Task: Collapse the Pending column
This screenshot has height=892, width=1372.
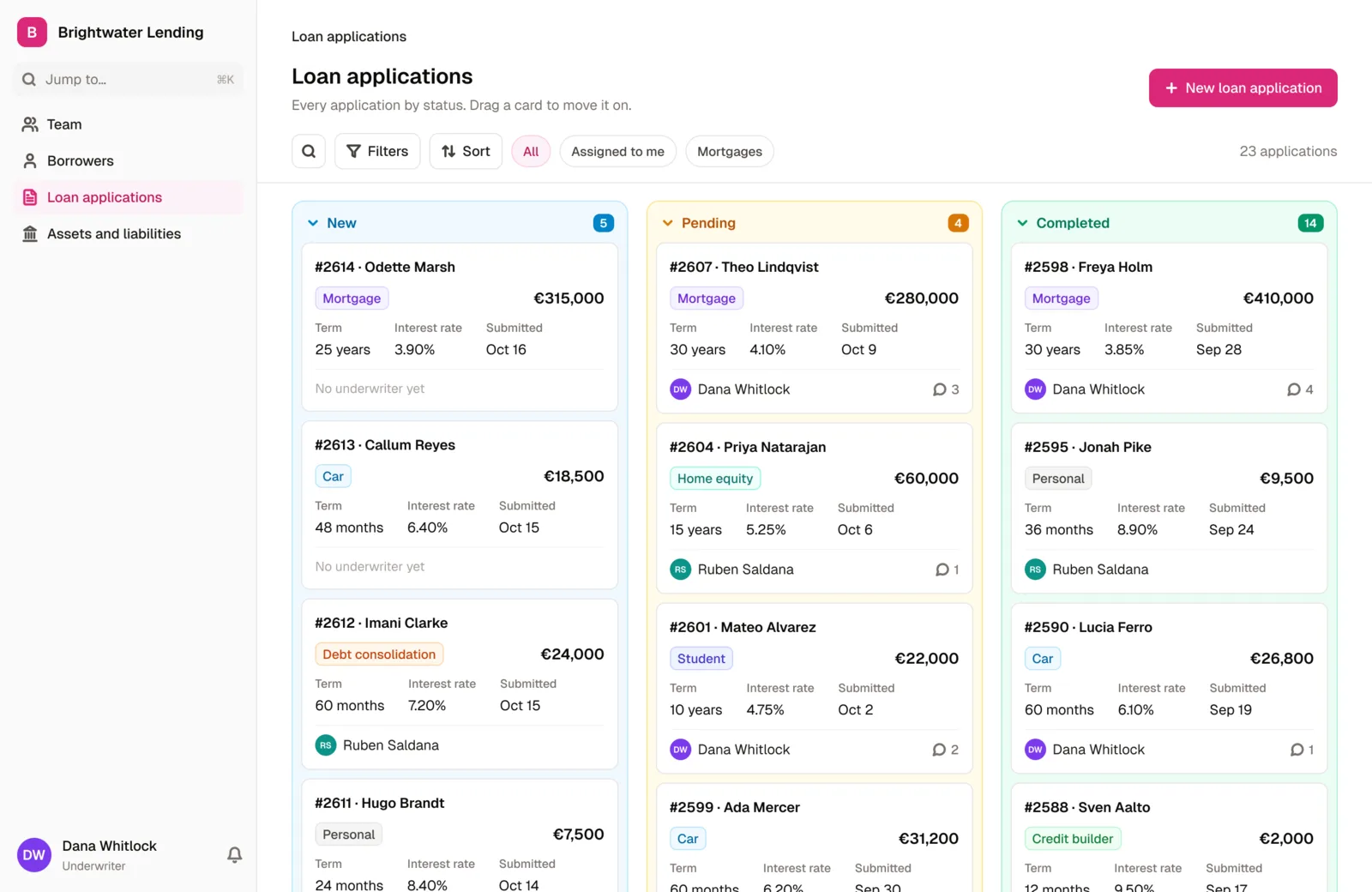Action: click(668, 223)
